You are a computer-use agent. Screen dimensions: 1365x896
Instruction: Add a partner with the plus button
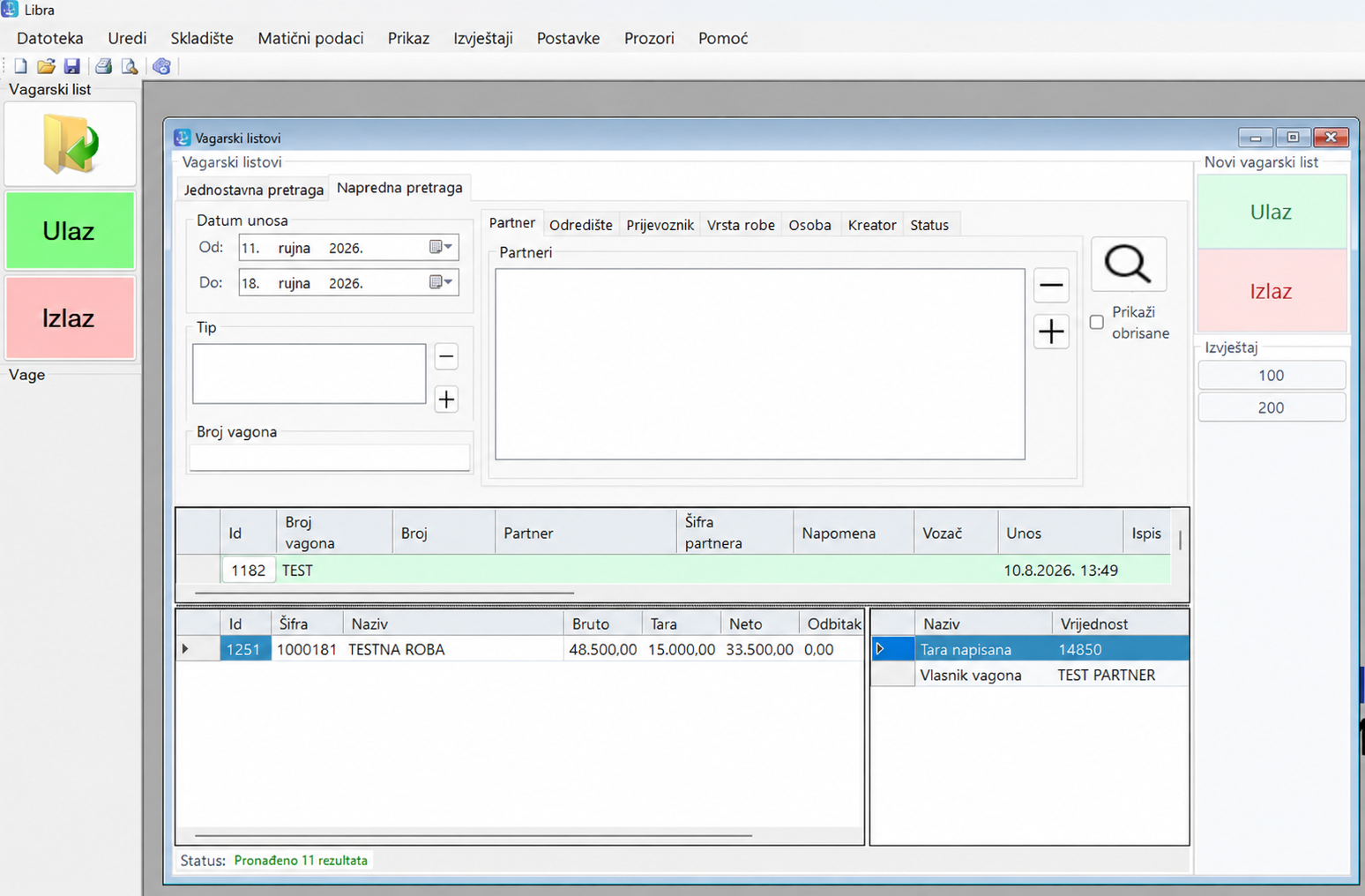pyautogui.click(x=1051, y=332)
